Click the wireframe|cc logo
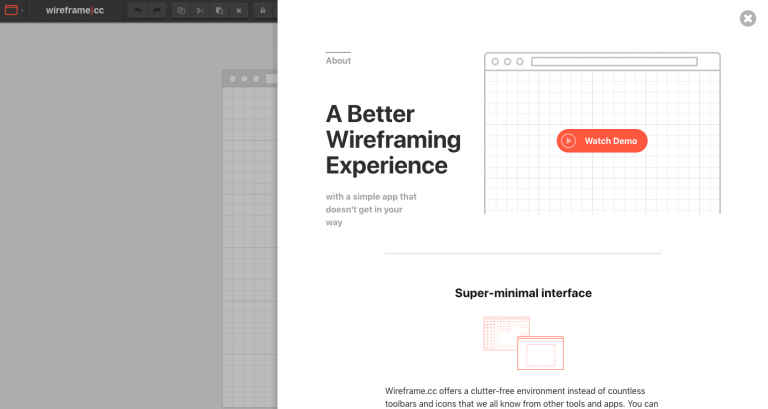Viewport: 768px width, 409px height. click(x=75, y=10)
